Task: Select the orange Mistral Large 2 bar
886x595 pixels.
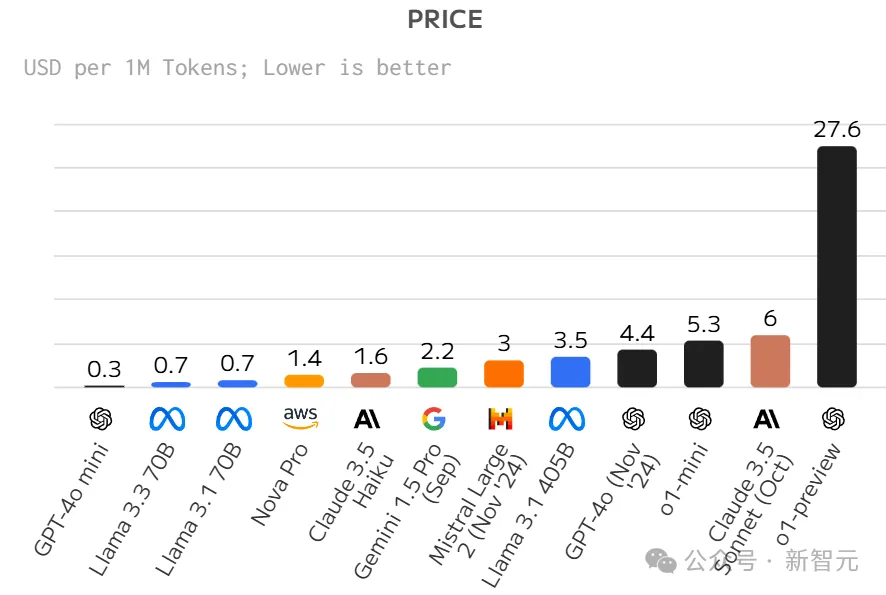Action: (504, 374)
